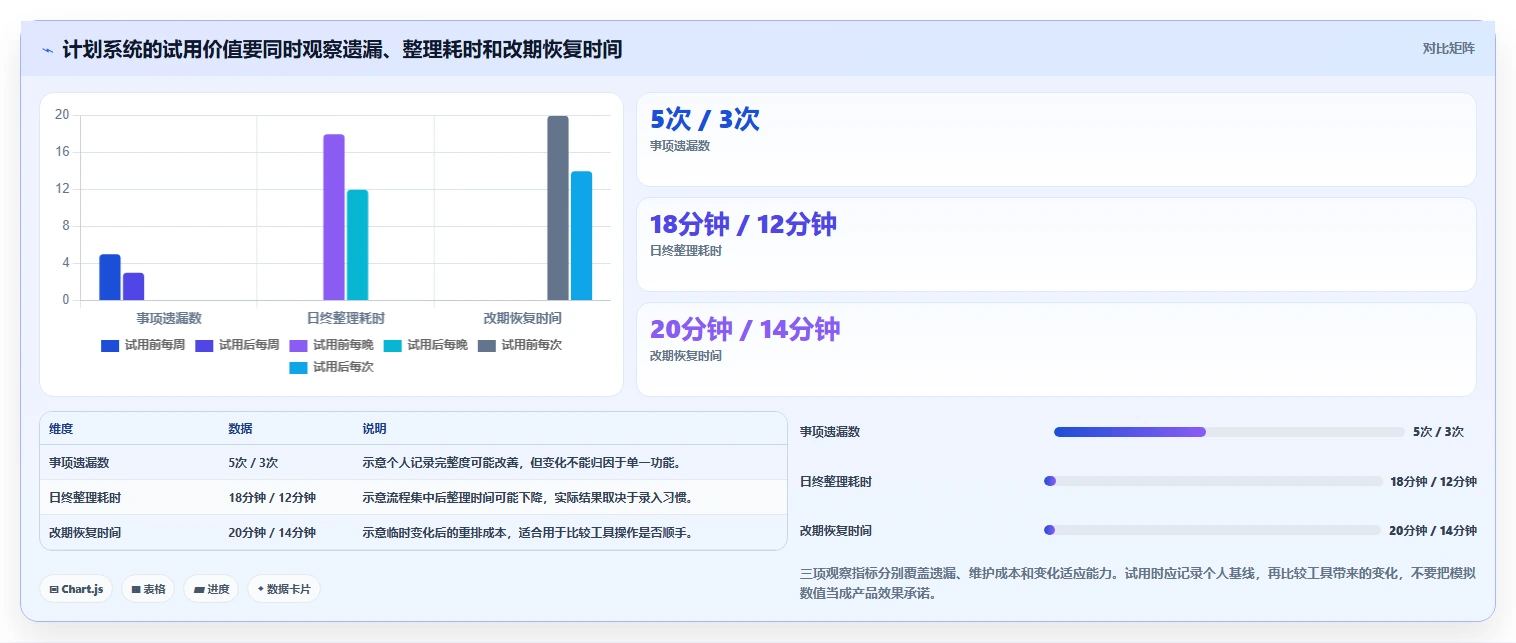Click description starting 示意流程集中后整理时间

527,498
